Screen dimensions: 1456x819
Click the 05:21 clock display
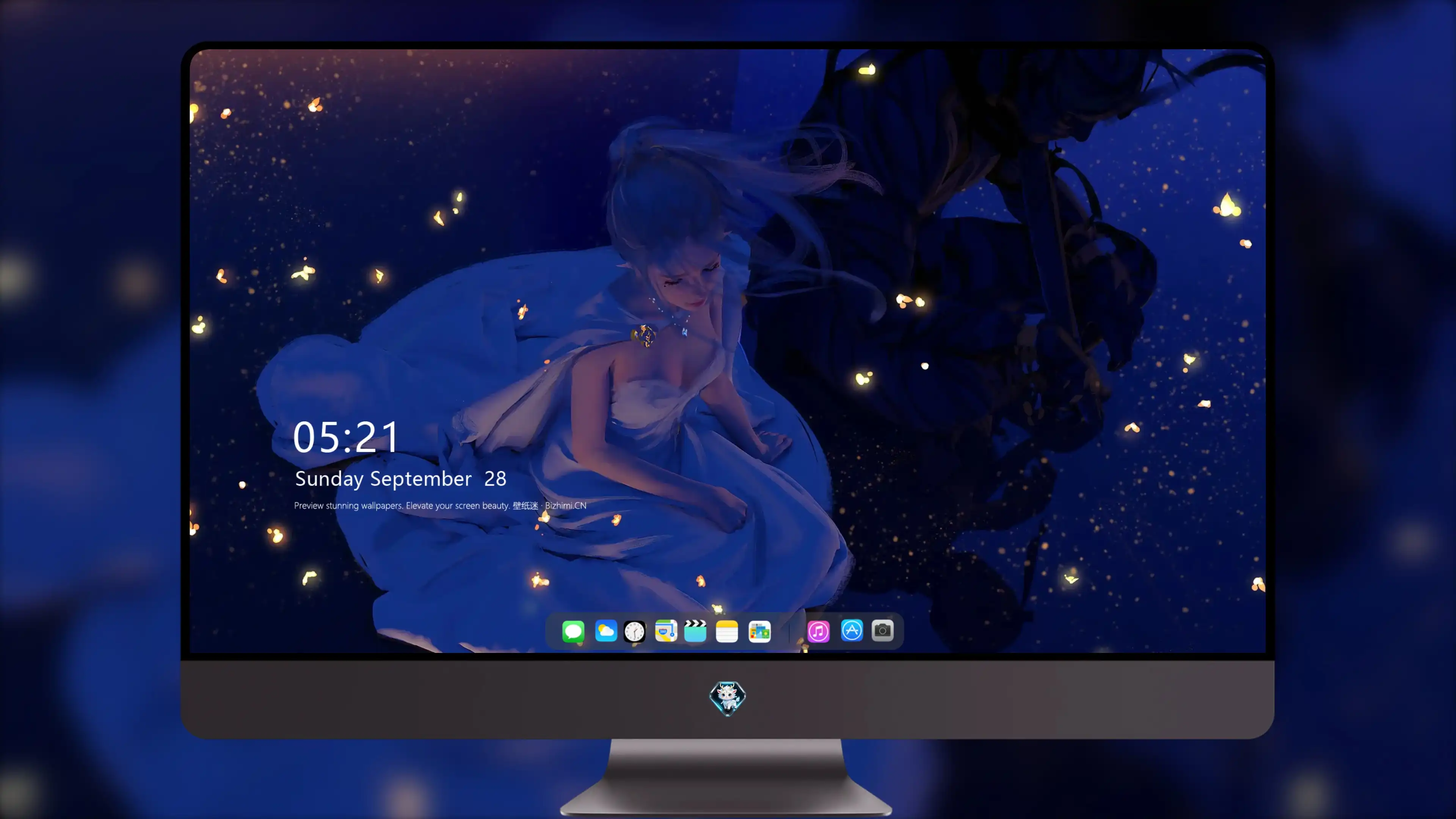346,437
